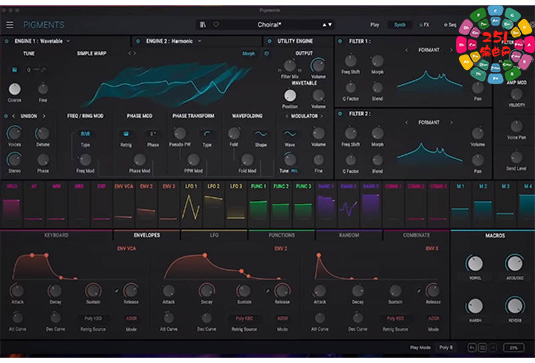Favorite the Choiral preset with heart icon
The height and width of the screenshot is (363, 535).
[216, 25]
